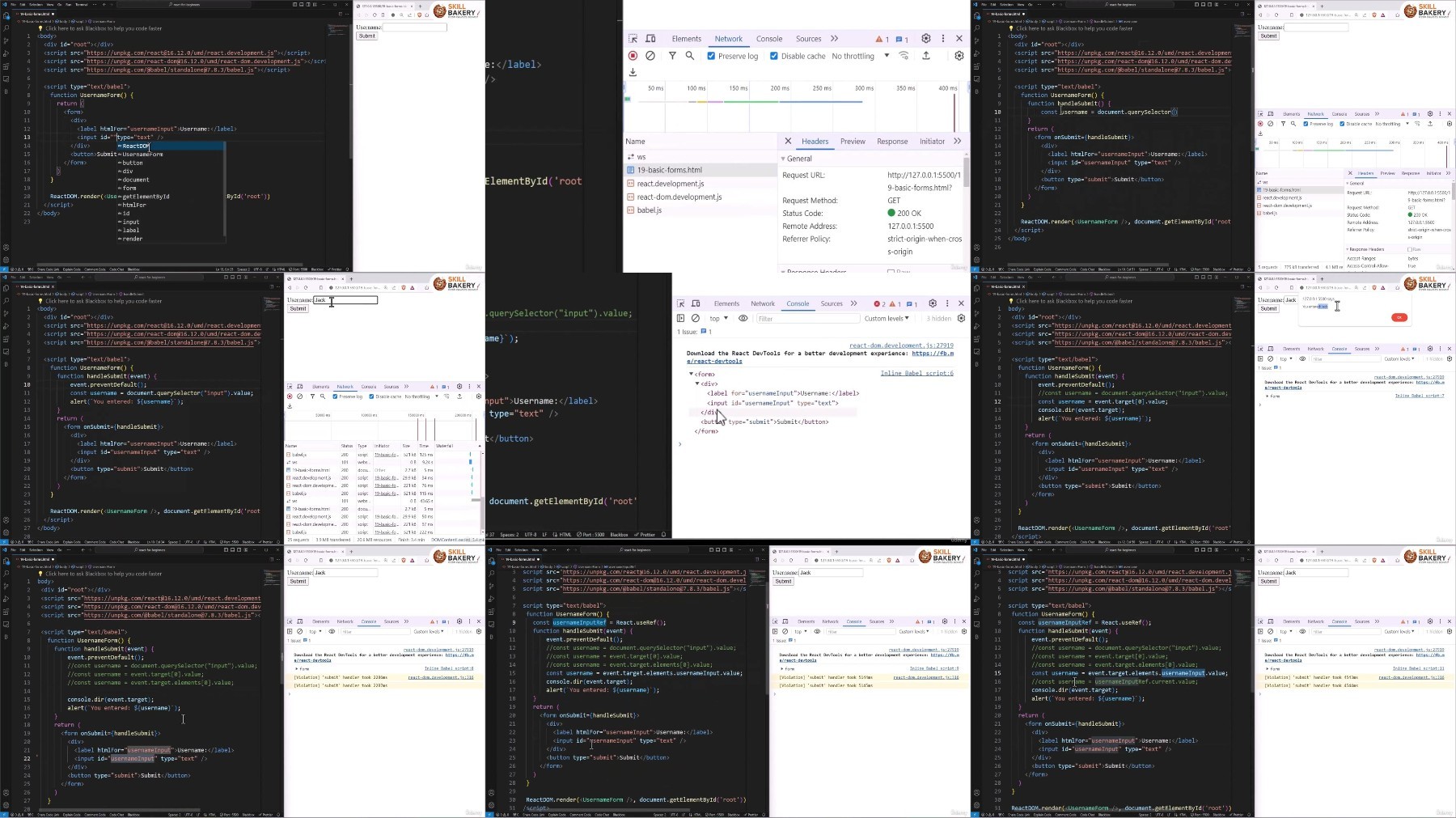This screenshot has width=1456, height=818.
Task: Open the Sources tab in the enlarged Network panel
Action: [x=809, y=39]
